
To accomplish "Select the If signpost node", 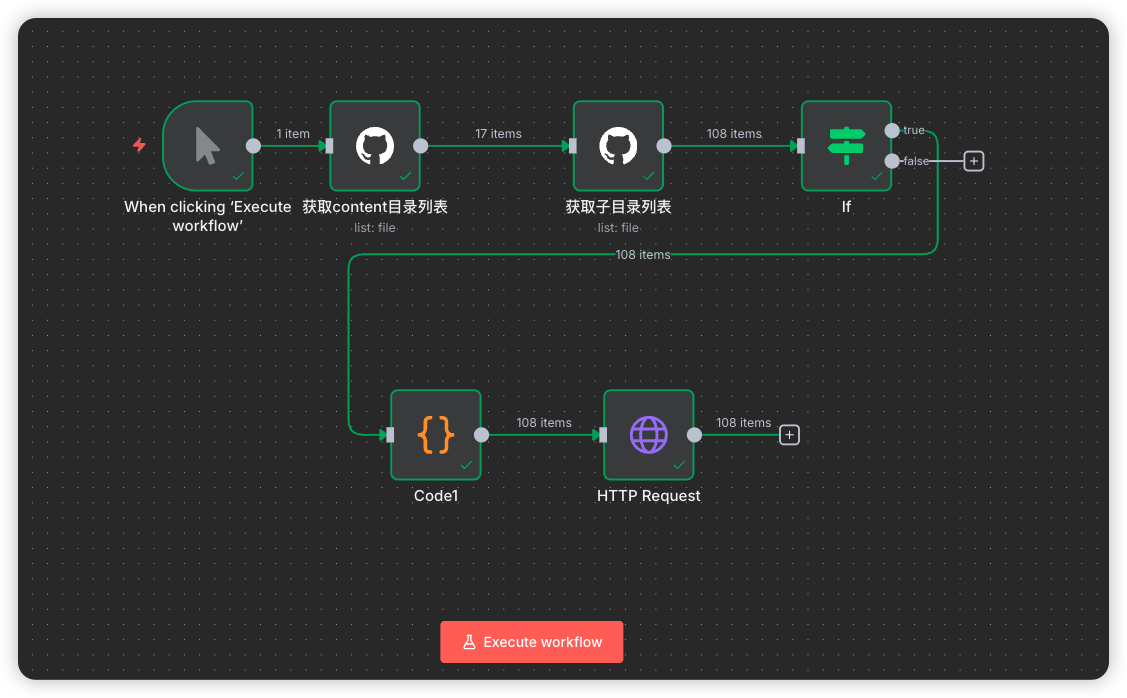I will (846, 146).
